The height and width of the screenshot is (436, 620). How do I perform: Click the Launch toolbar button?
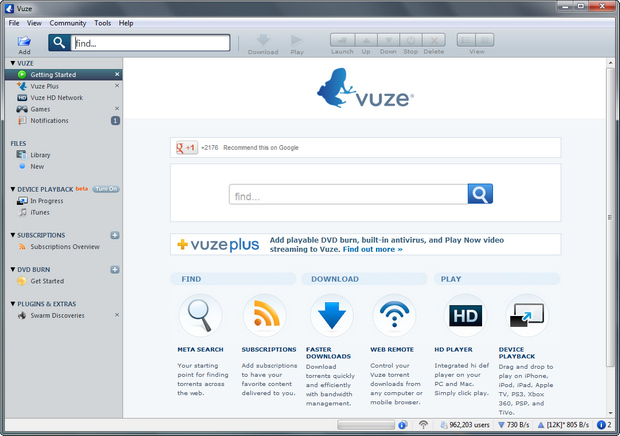(342, 40)
